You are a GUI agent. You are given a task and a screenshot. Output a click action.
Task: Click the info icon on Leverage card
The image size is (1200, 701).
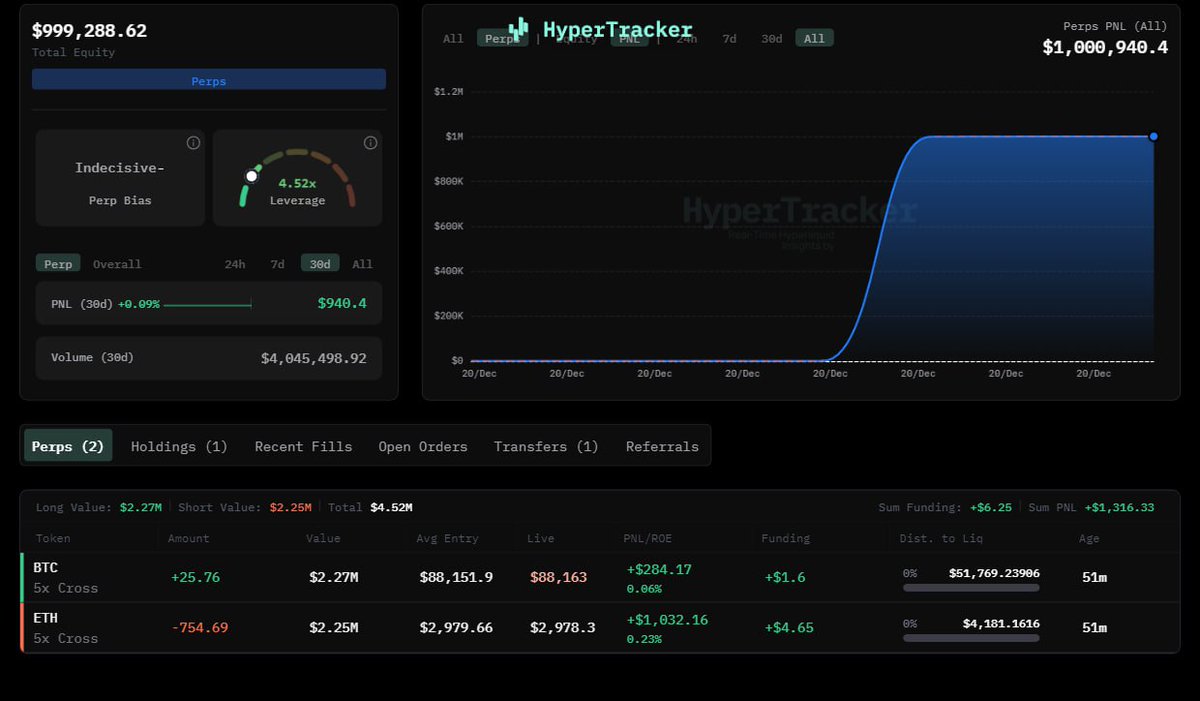370,143
